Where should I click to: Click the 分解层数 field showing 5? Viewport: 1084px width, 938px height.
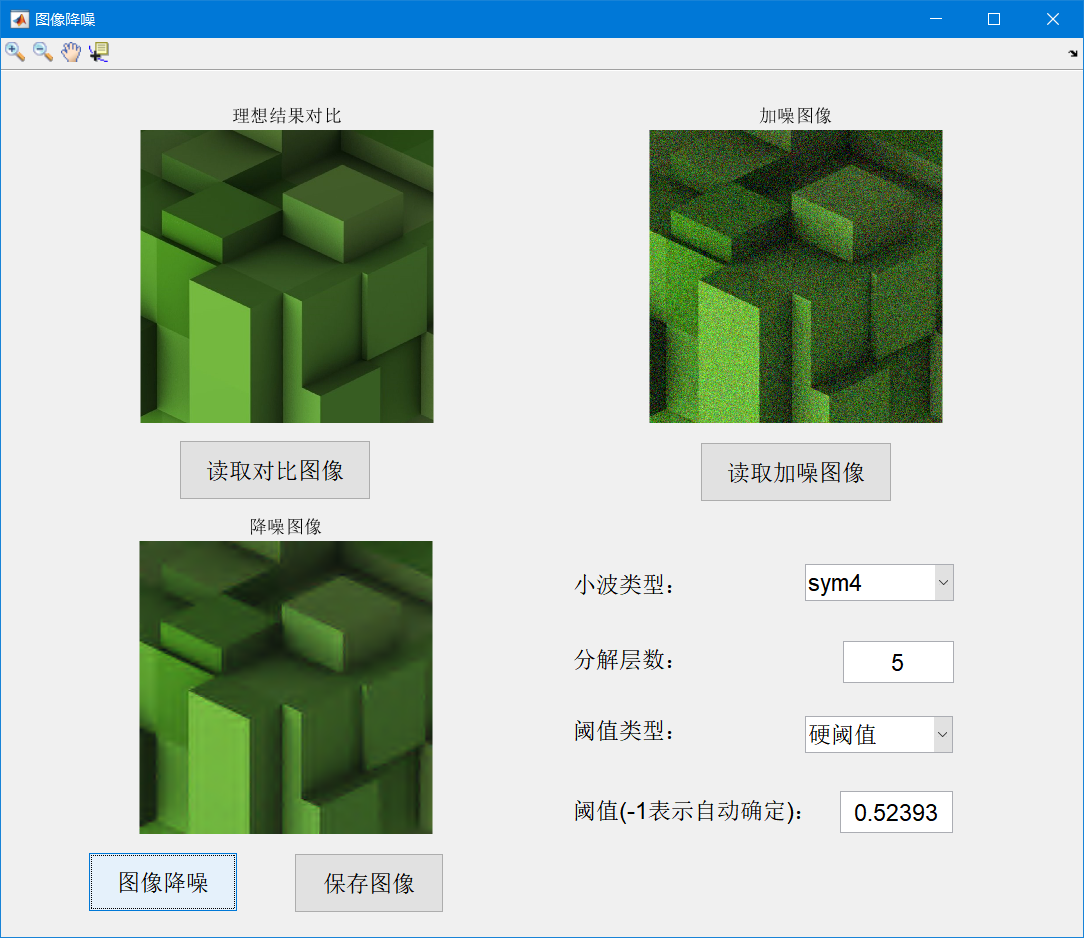[898, 662]
